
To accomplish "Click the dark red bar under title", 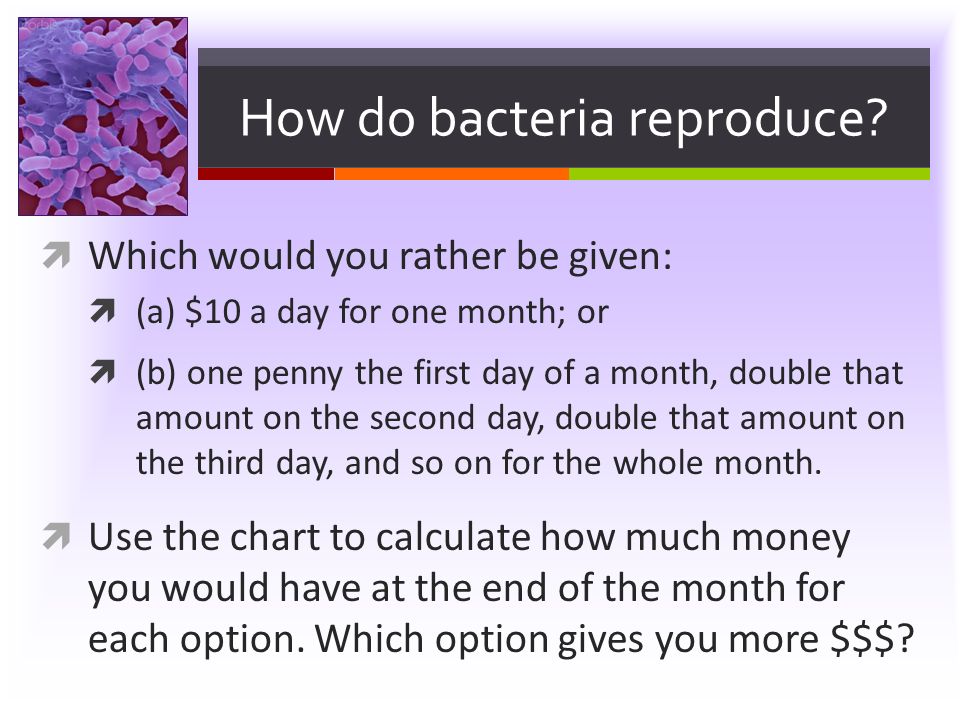I will coord(266,174).
